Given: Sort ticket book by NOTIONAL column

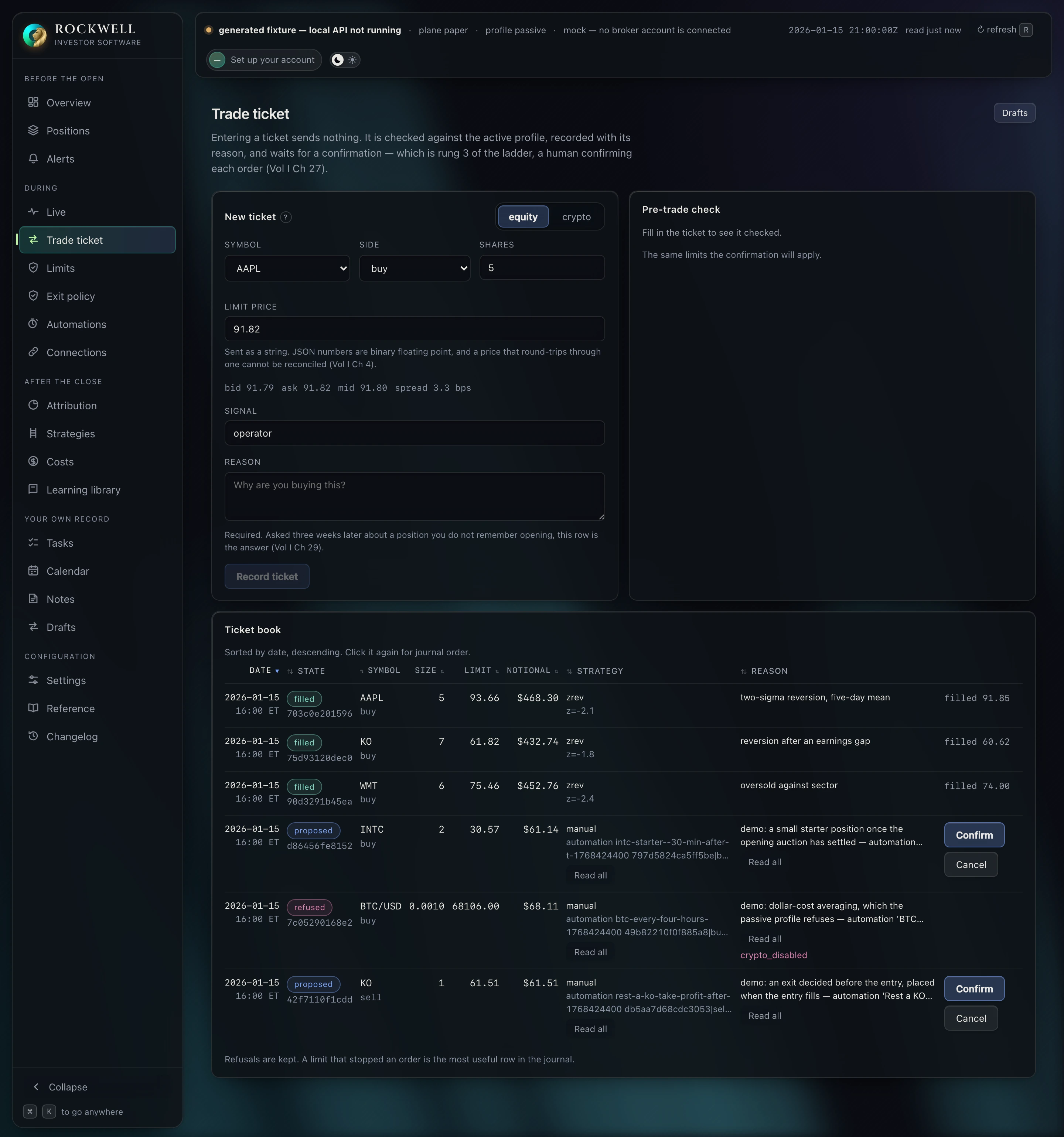Looking at the screenshot, I should tap(532, 670).
